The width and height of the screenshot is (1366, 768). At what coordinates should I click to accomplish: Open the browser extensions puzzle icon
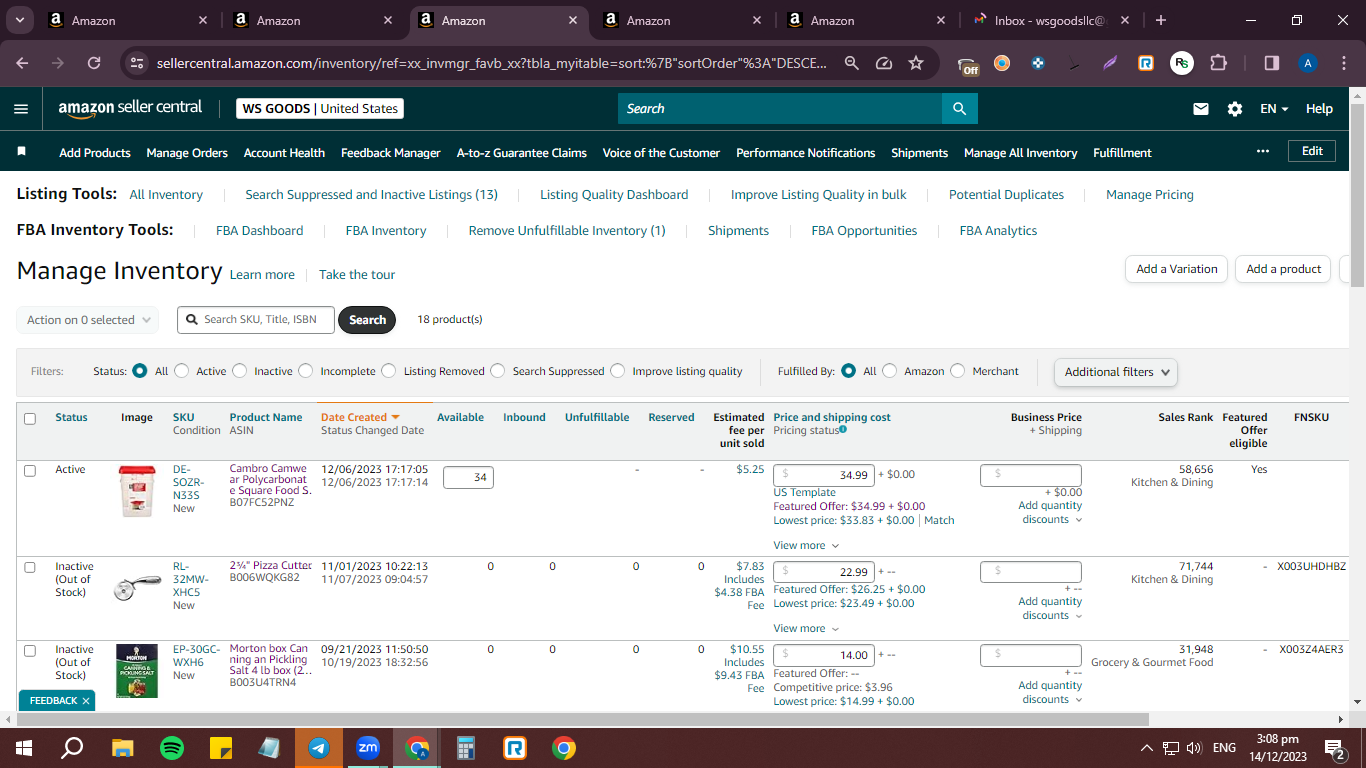(x=1218, y=63)
